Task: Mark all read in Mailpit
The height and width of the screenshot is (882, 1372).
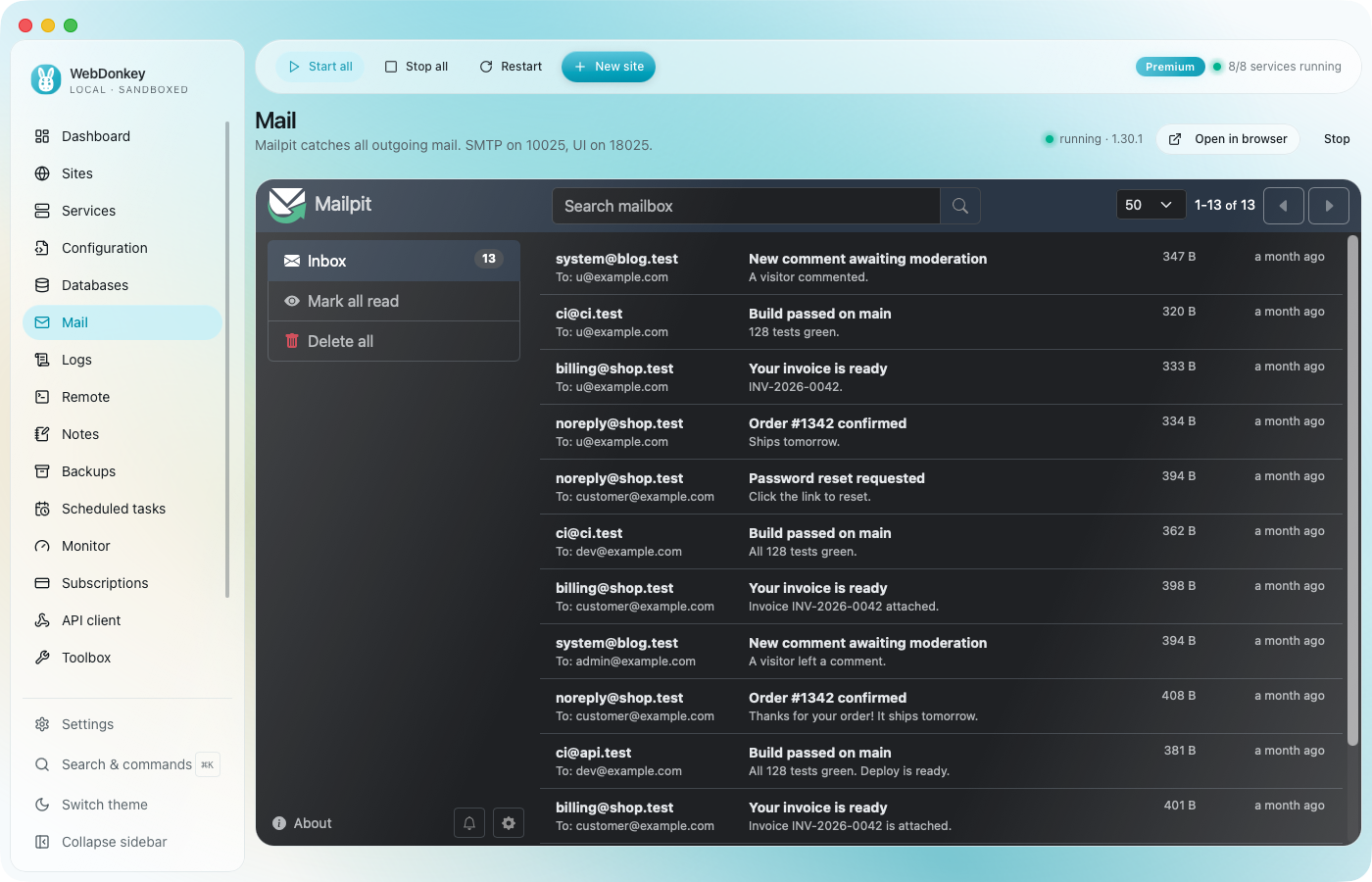Action: point(394,301)
